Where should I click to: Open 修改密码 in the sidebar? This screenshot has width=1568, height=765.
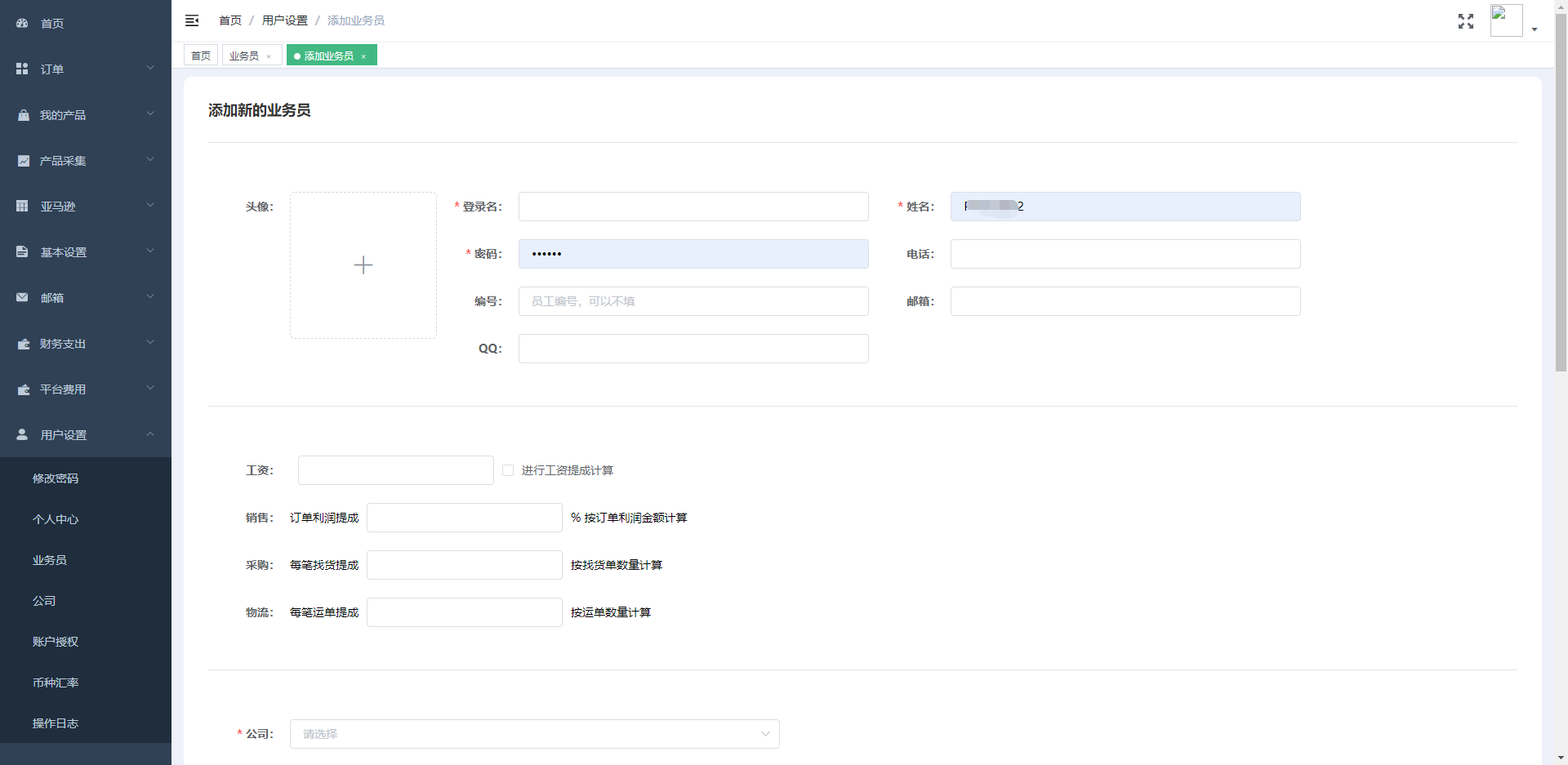56,478
